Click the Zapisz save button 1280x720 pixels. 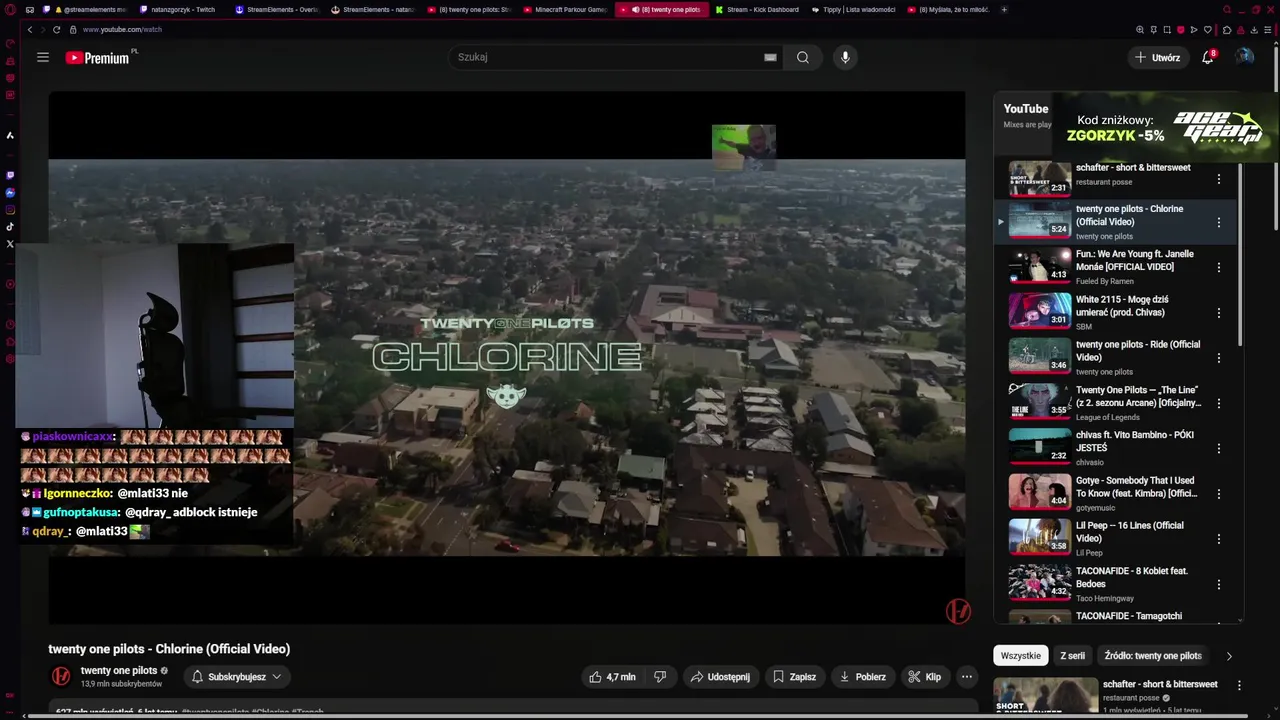tap(794, 677)
